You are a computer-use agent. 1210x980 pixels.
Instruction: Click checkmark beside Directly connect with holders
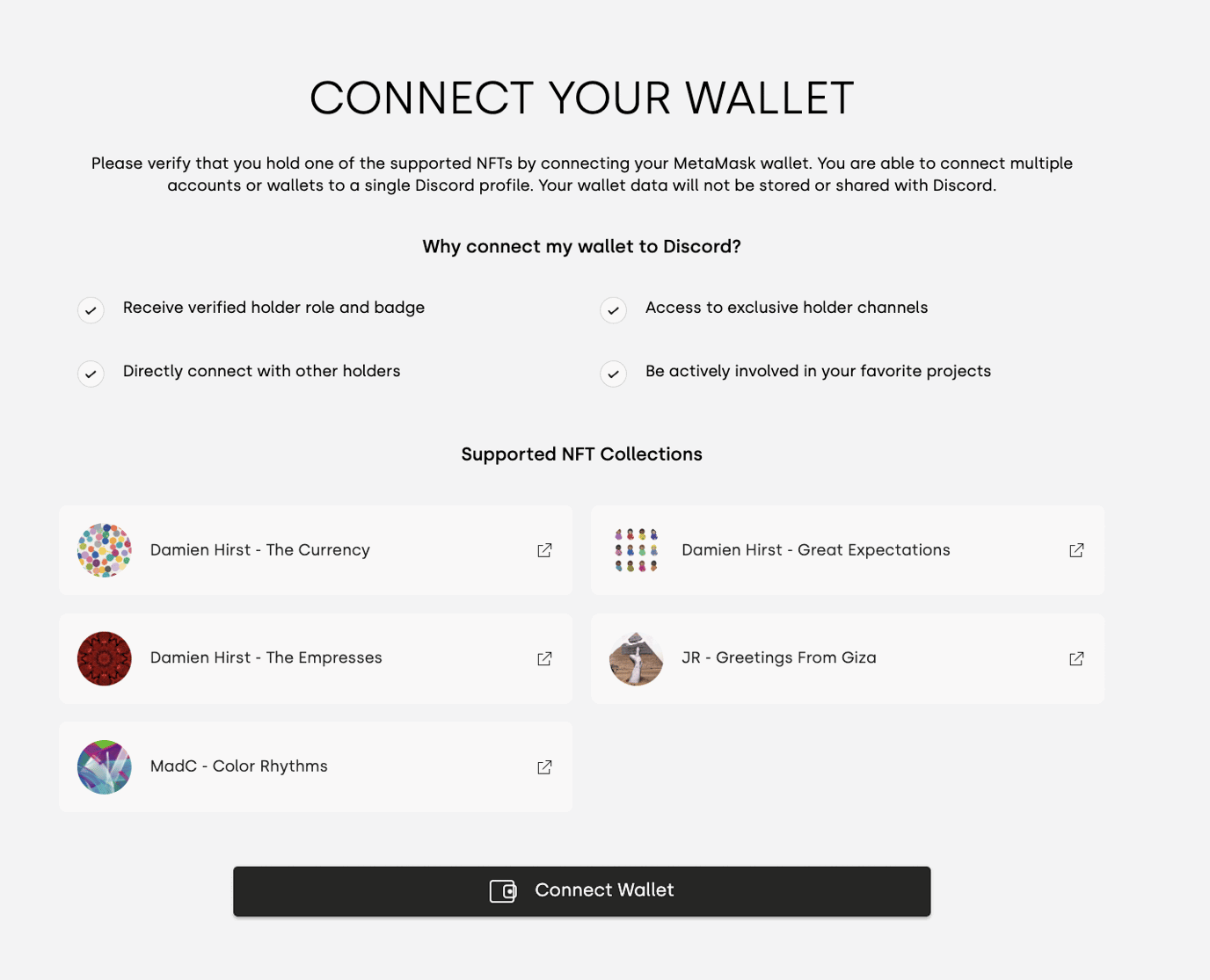pos(91,374)
